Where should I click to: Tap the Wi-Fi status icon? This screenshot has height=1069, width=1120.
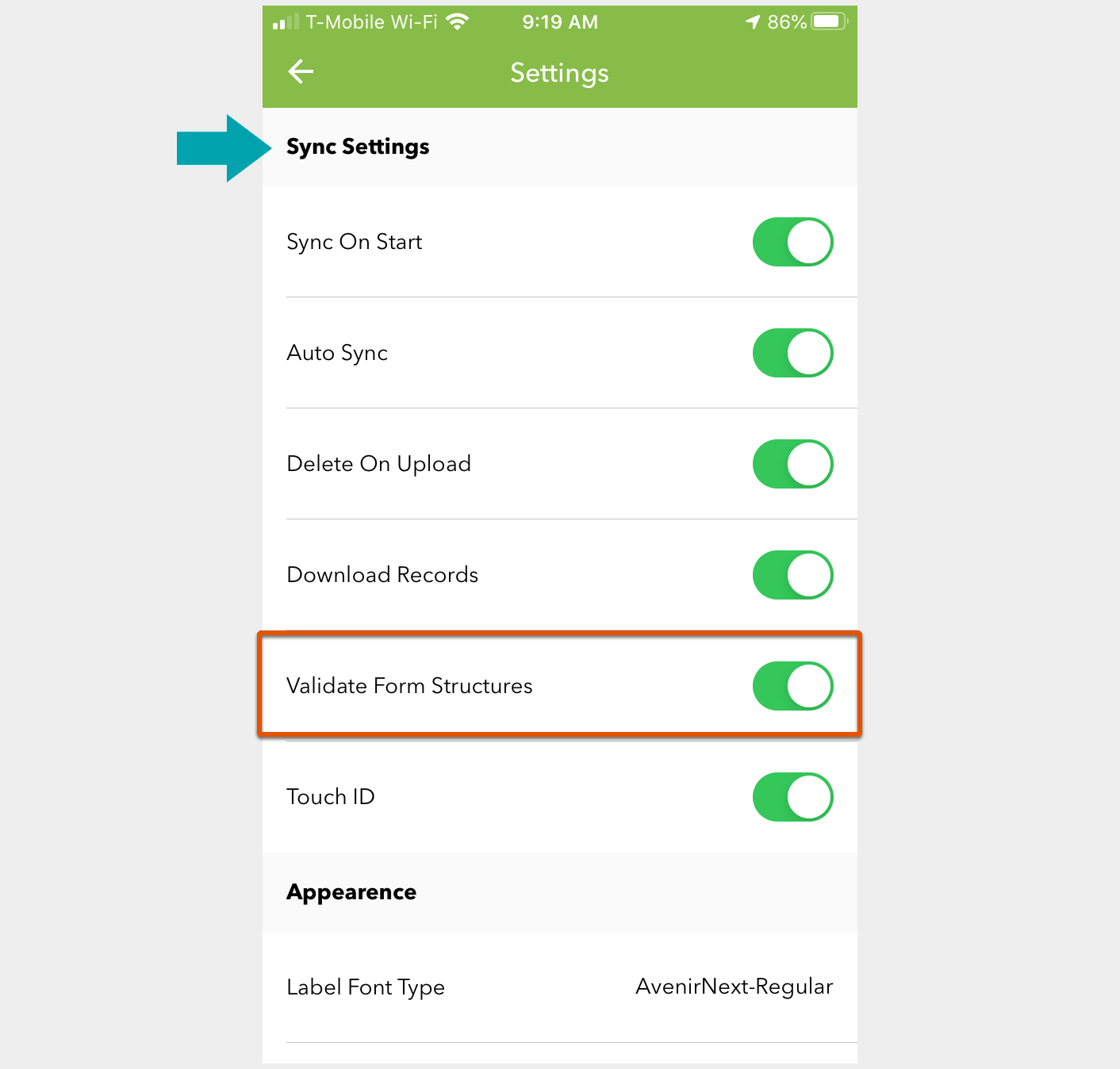(458, 22)
